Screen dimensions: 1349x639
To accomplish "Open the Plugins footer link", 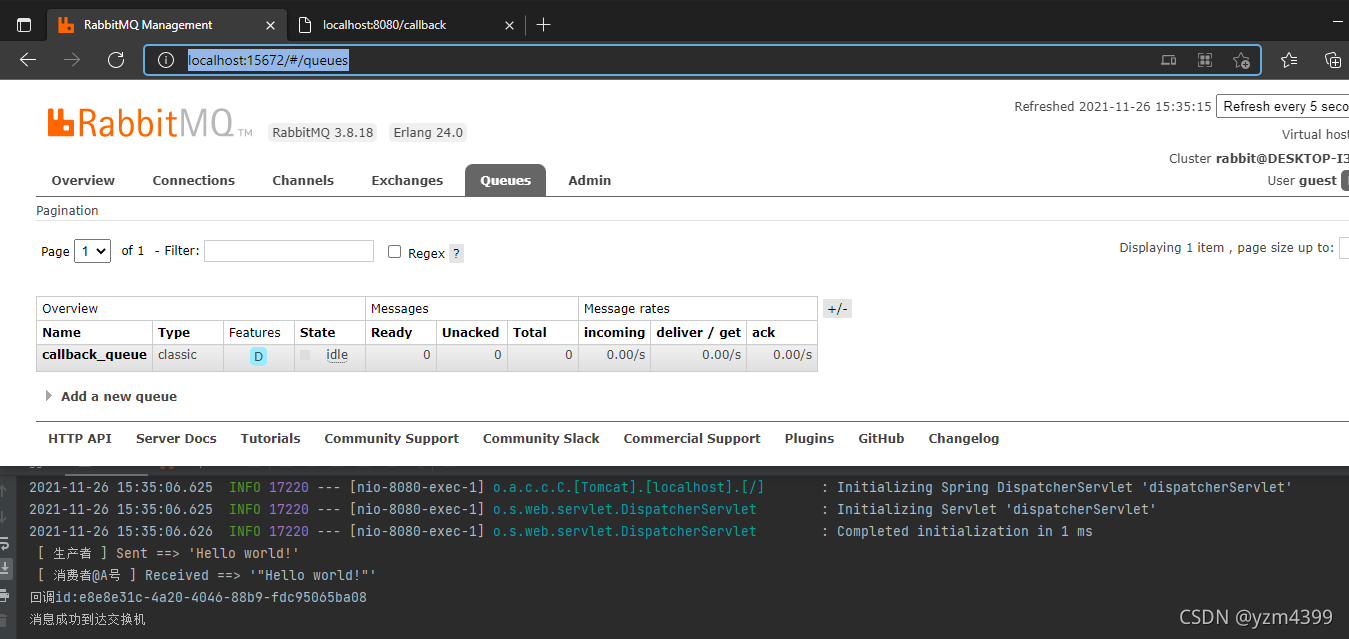I will coord(809,438).
